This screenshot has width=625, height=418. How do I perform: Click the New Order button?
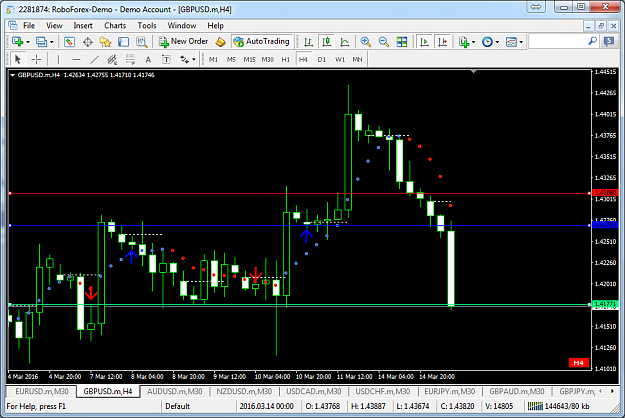(183, 41)
